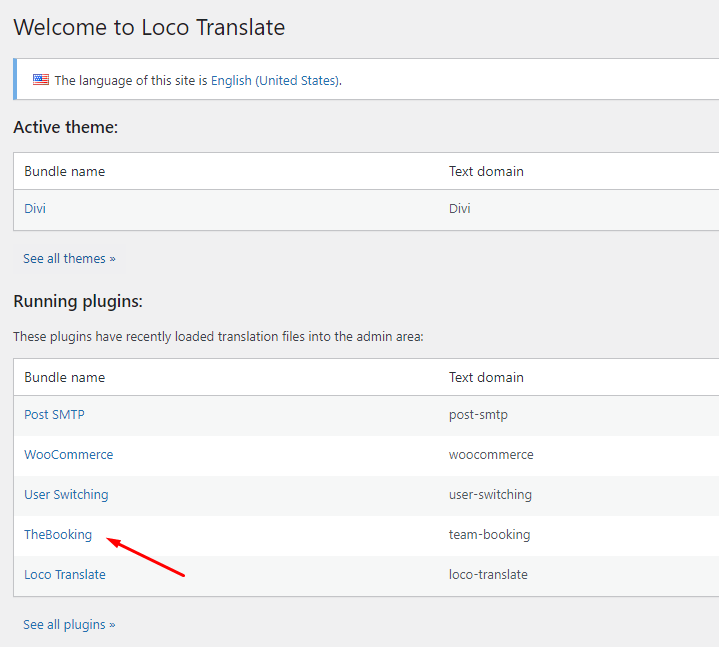The image size is (719, 647).
Task: Click Text domain header in Running plugins table
Action: coord(486,378)
